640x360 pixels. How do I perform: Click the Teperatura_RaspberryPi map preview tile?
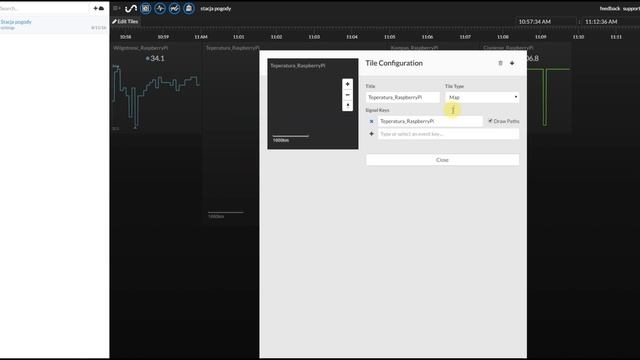(x=313, y=104)
